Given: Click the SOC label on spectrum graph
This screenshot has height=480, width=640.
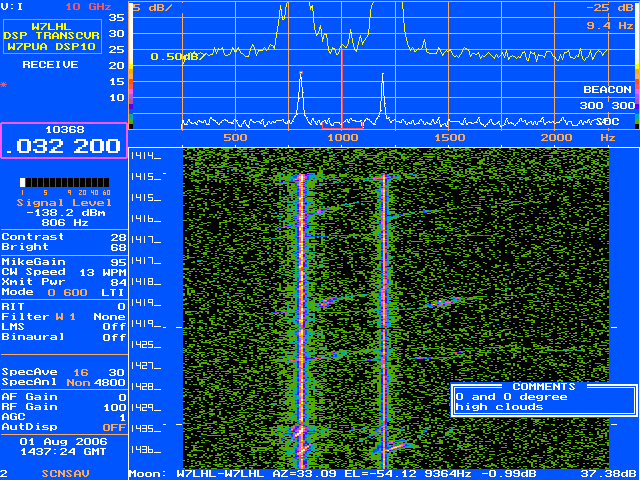Looking at the screenshot, I should (594, 120).
